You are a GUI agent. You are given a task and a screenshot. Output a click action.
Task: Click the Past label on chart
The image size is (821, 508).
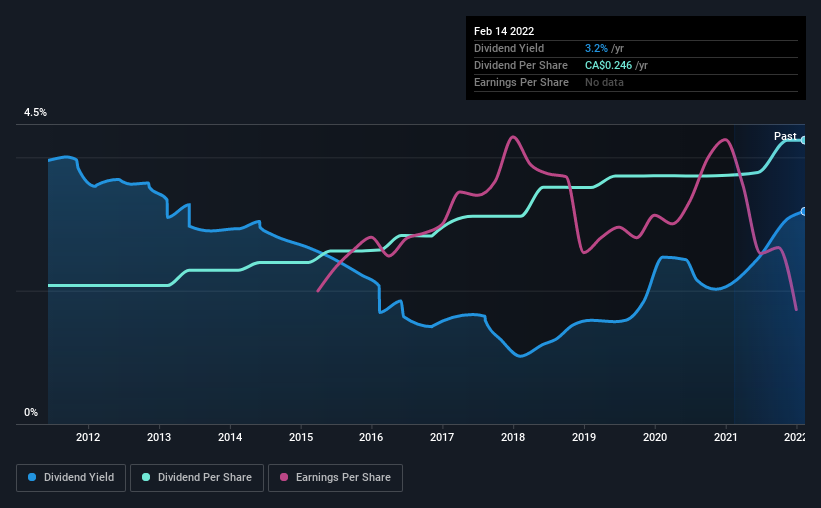click(x=785, y=136)
